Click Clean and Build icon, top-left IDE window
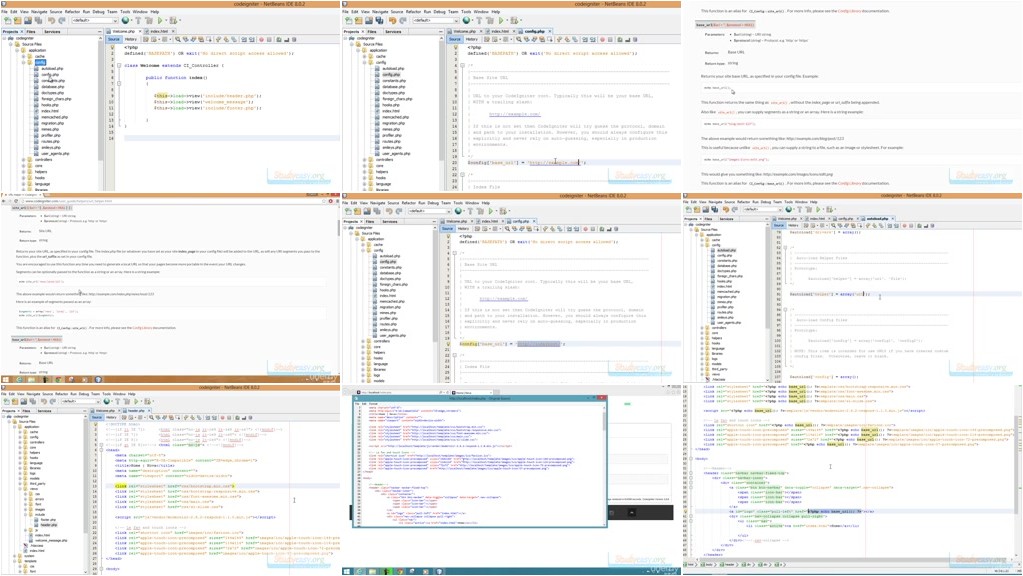The width and height of the screenshot is (1023, 576). point(149,20)
